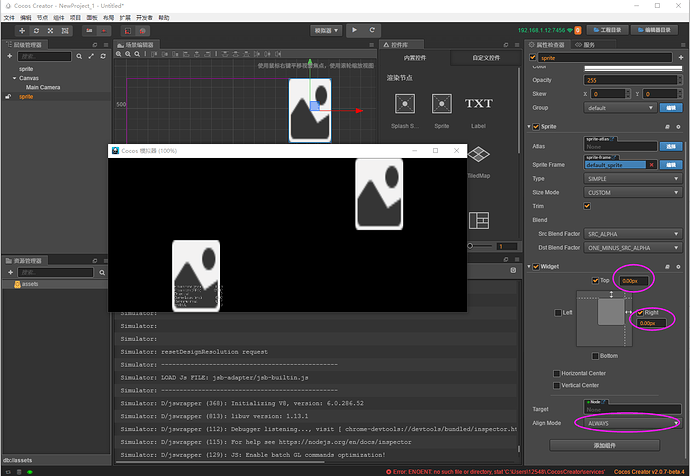Image resolution: width=690 pixels, height=476 pixels.
Task: Click the white Color swatch
Action: click(633, 68)
